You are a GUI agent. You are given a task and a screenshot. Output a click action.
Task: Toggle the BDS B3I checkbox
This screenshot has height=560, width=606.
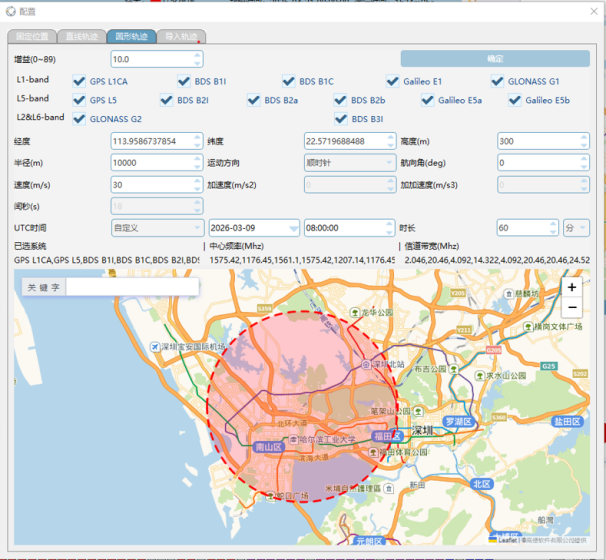click(x=341, y=119)
